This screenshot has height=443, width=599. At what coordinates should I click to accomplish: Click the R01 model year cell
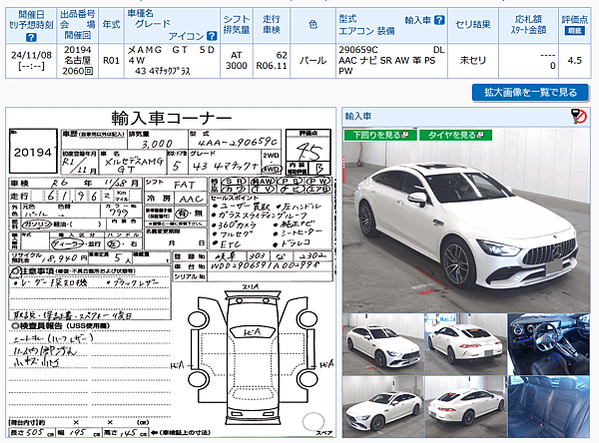(111, 61)
